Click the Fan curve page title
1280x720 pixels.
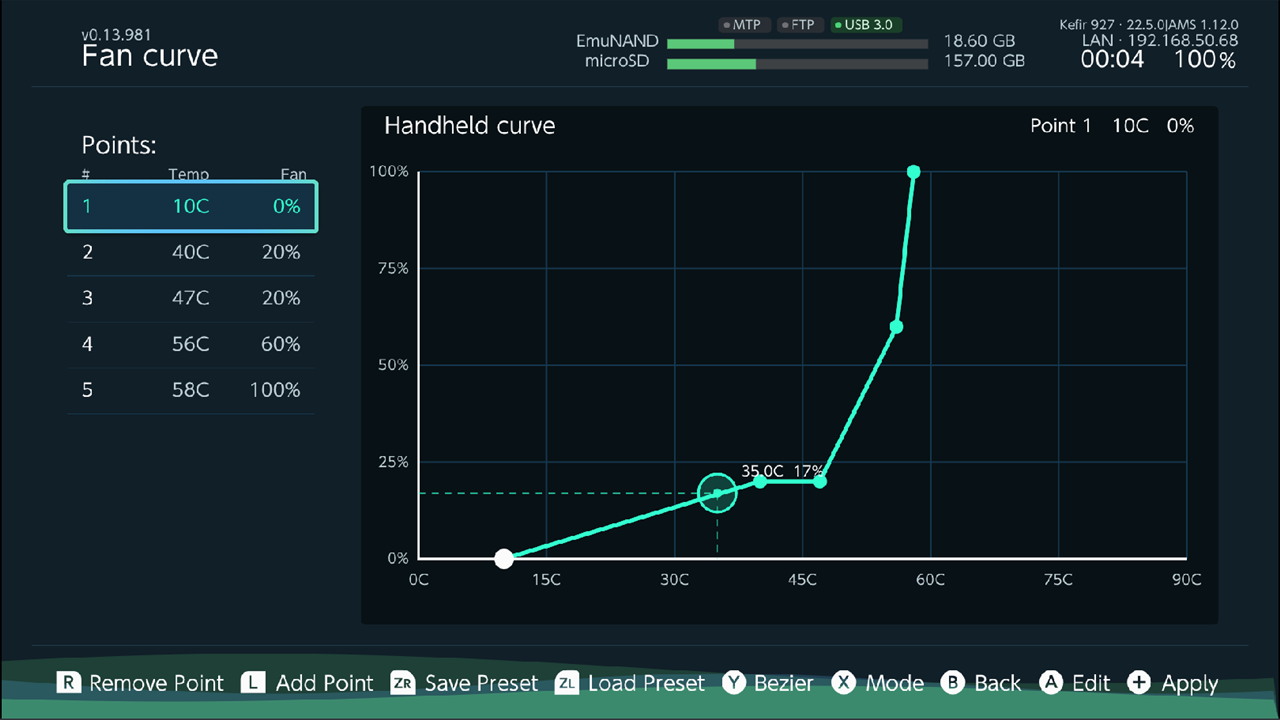point(150,56)
